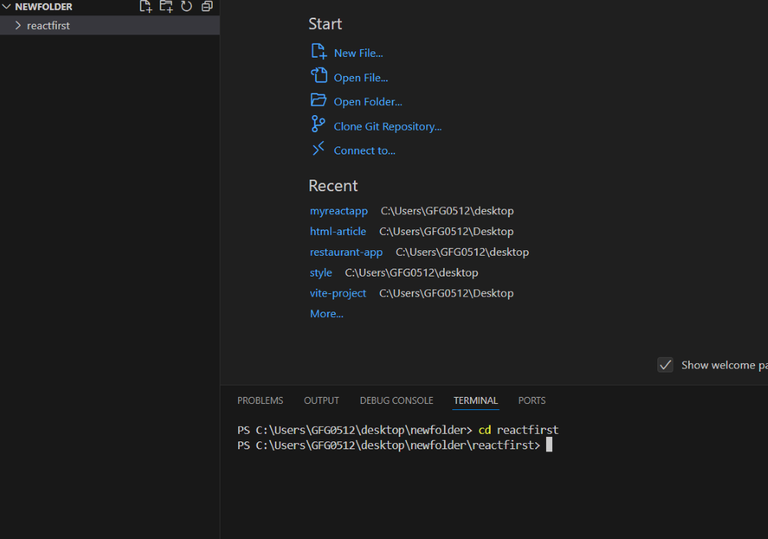Screen dimensions: 768x539
Task: Open the style recent project
Action: 321,273
